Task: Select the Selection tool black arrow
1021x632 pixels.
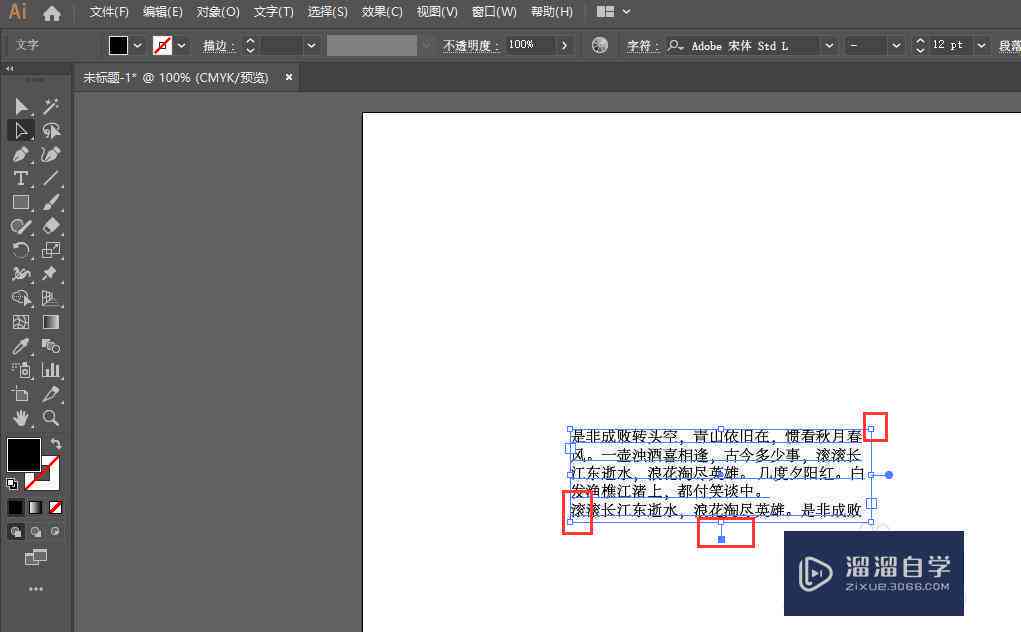Action: pyautogui.click(x=21, y=106)
